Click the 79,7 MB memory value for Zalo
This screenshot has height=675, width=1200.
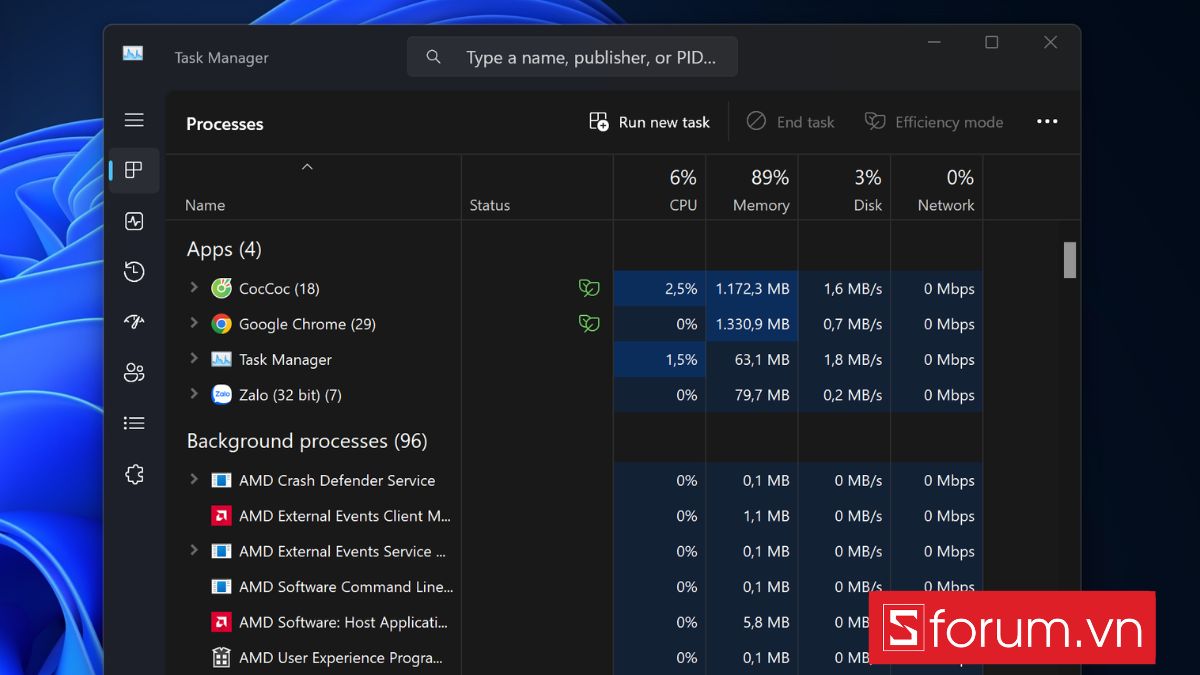[x=762, y=395]
